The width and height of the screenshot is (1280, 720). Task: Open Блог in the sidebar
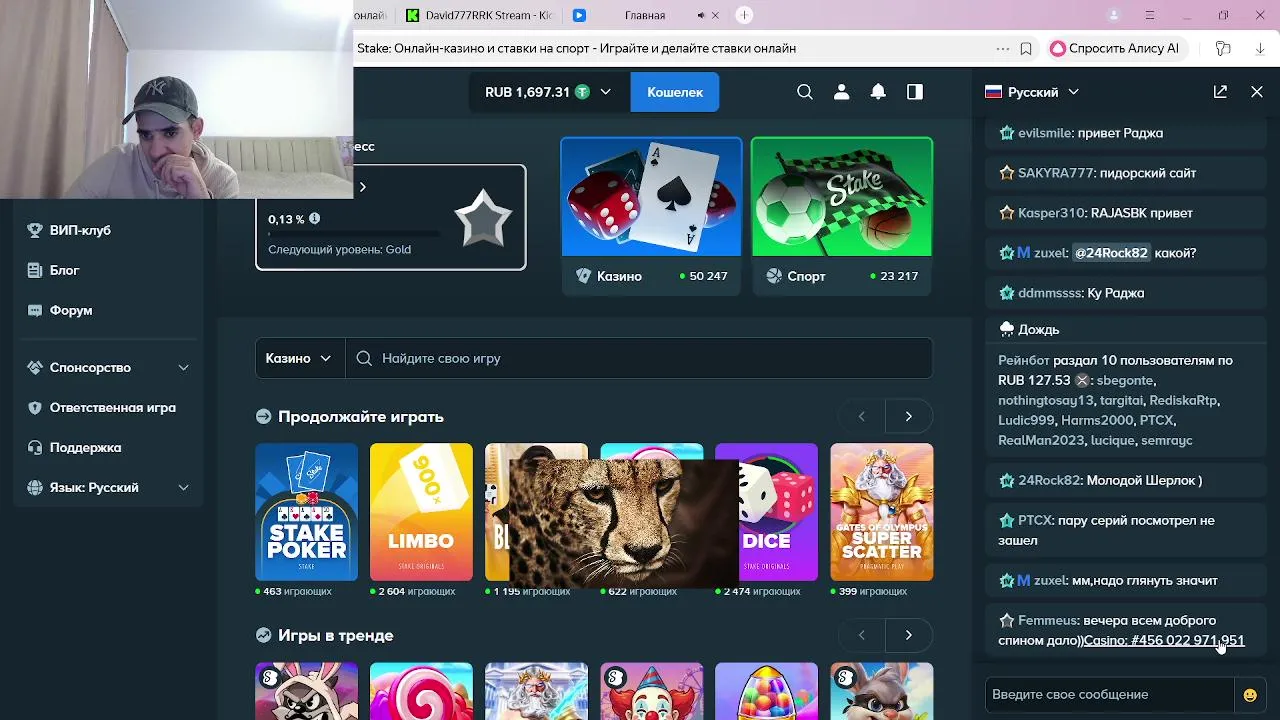click(x=64, y=270)
